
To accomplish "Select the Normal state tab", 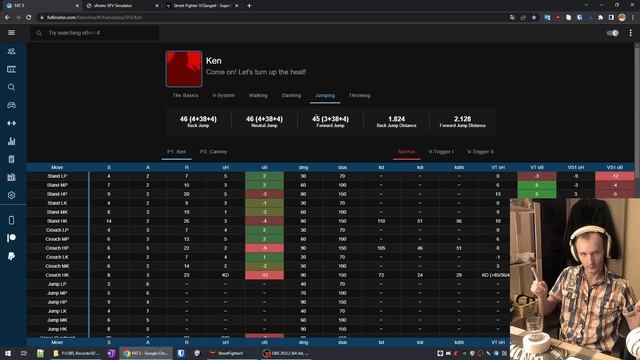I will coord(407,152).
